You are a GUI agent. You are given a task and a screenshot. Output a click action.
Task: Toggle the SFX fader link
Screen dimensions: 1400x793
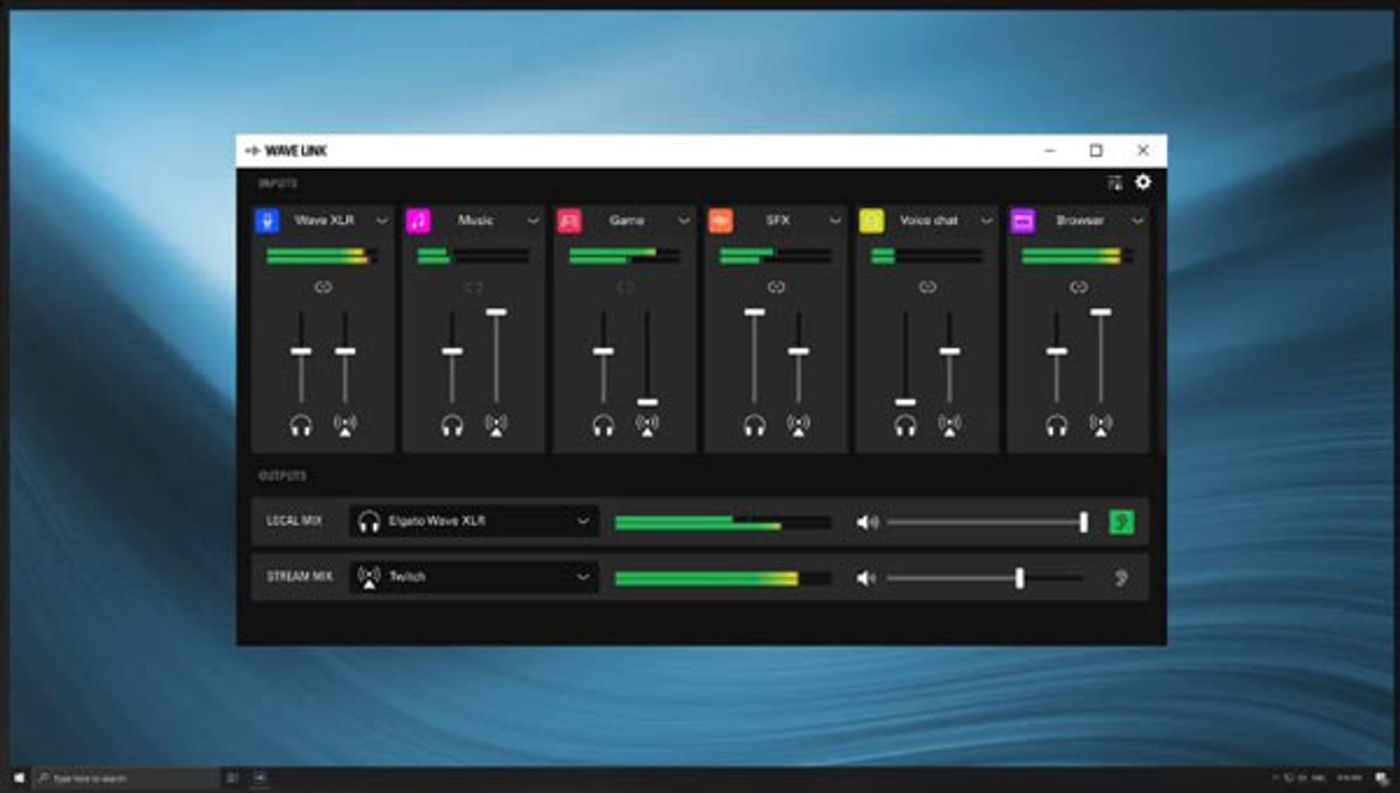click(x=776, y=287)
